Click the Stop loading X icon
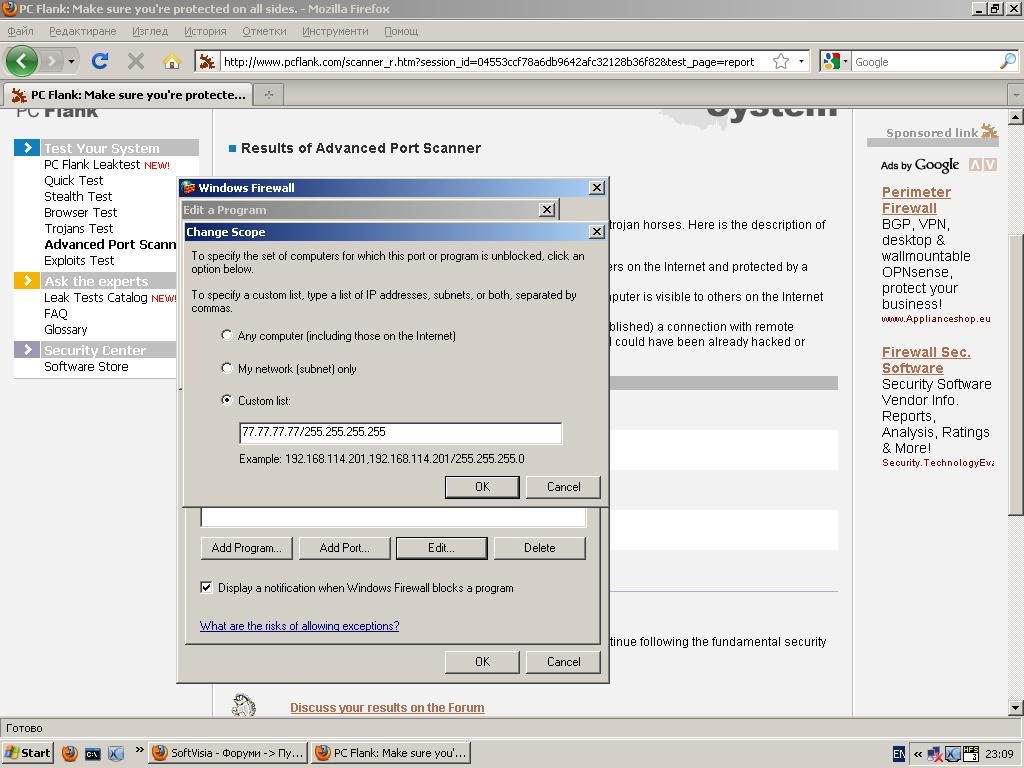 pos(136,61)
